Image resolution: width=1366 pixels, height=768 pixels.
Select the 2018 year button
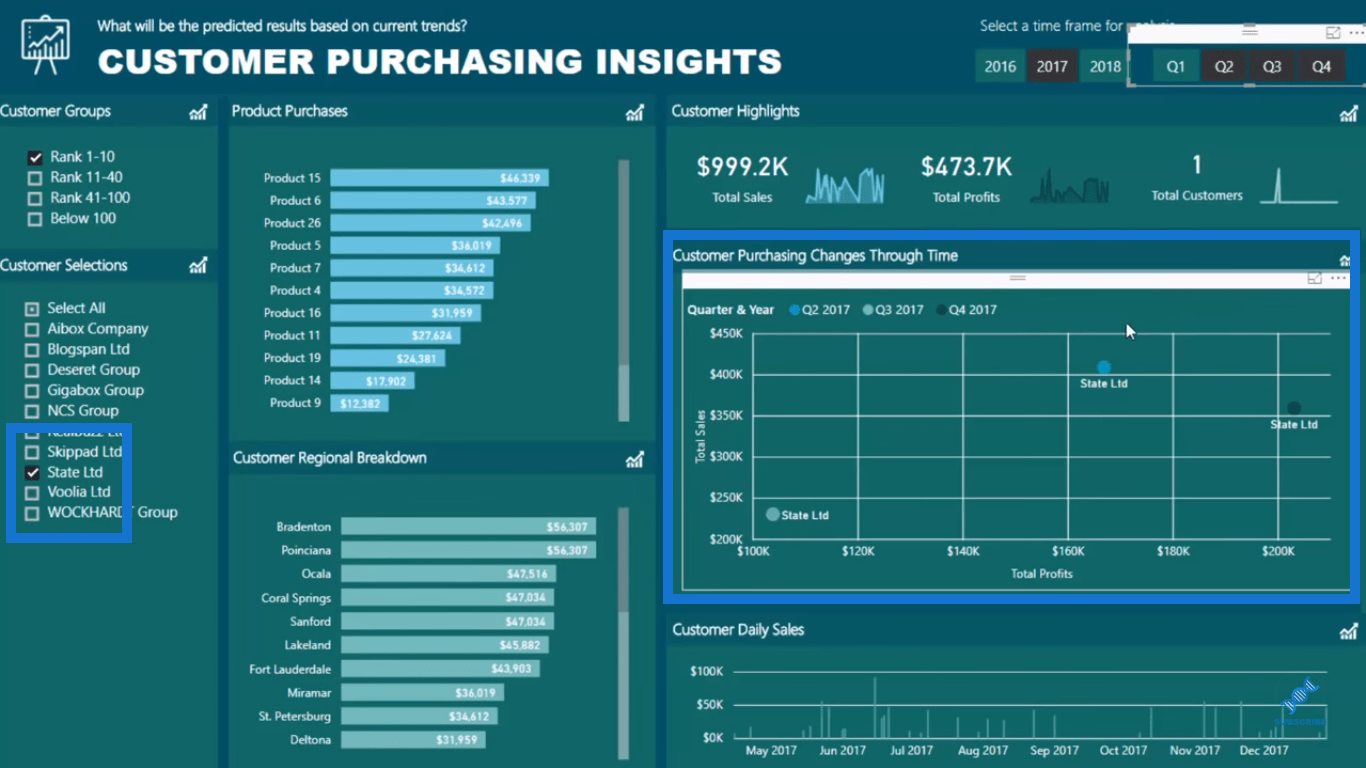click(x=1104, y=66)
